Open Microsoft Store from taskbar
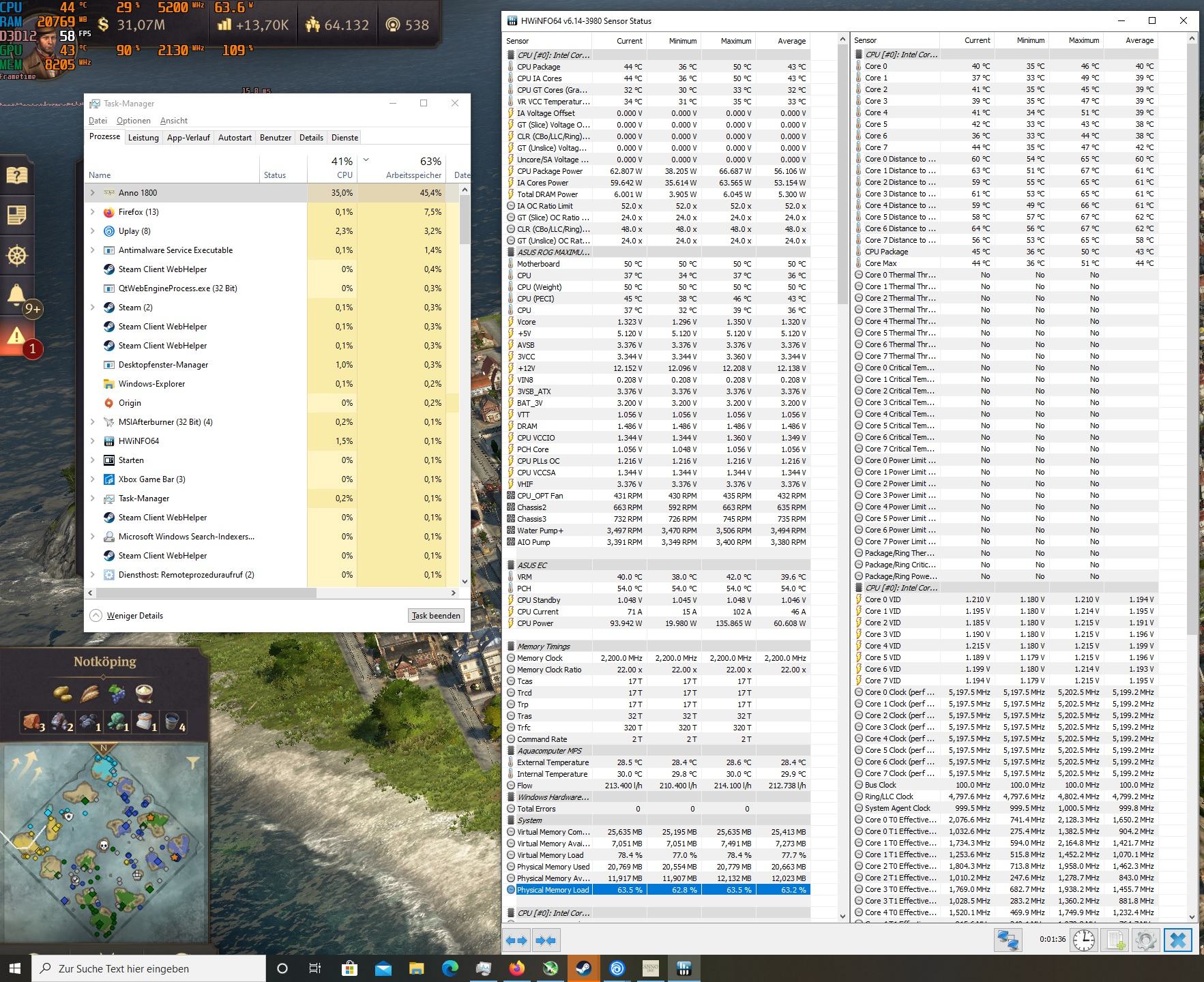The height and width of the screenshot is (982, 1204). (349, 968)
